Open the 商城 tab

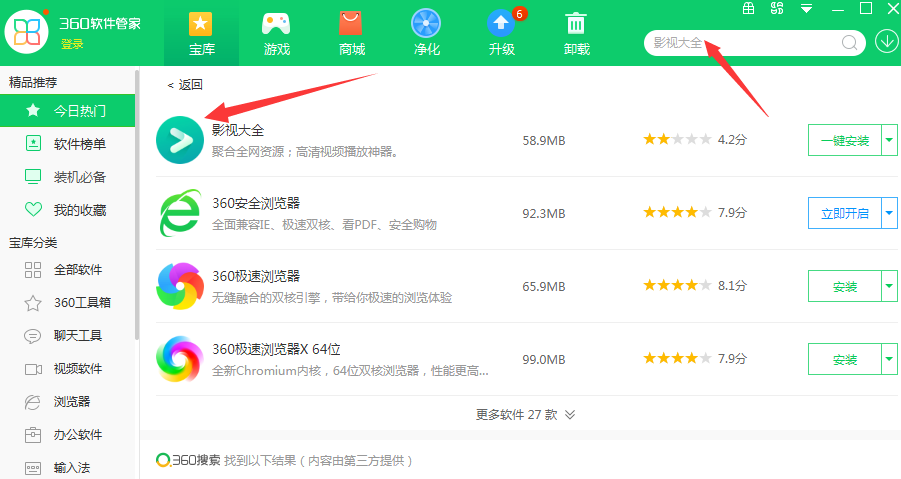tap(351, 33)
